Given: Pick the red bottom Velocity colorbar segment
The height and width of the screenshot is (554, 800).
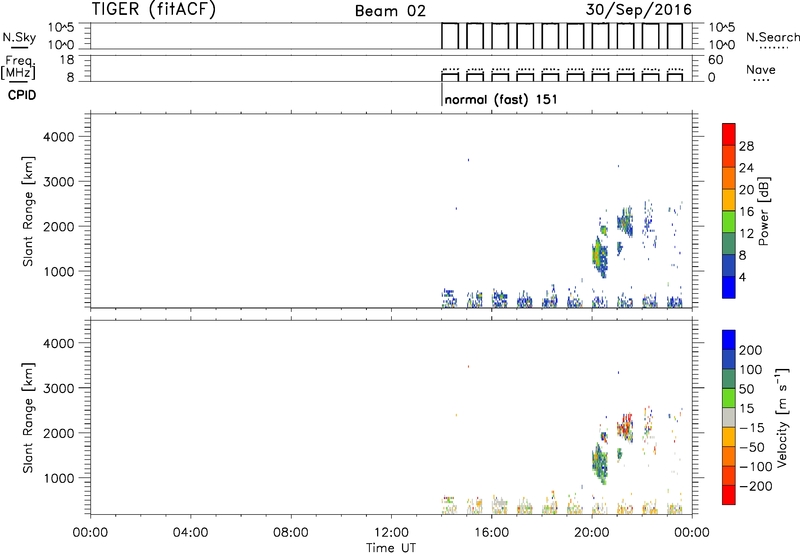Looking at the screenshot, I should pos(729,495).
